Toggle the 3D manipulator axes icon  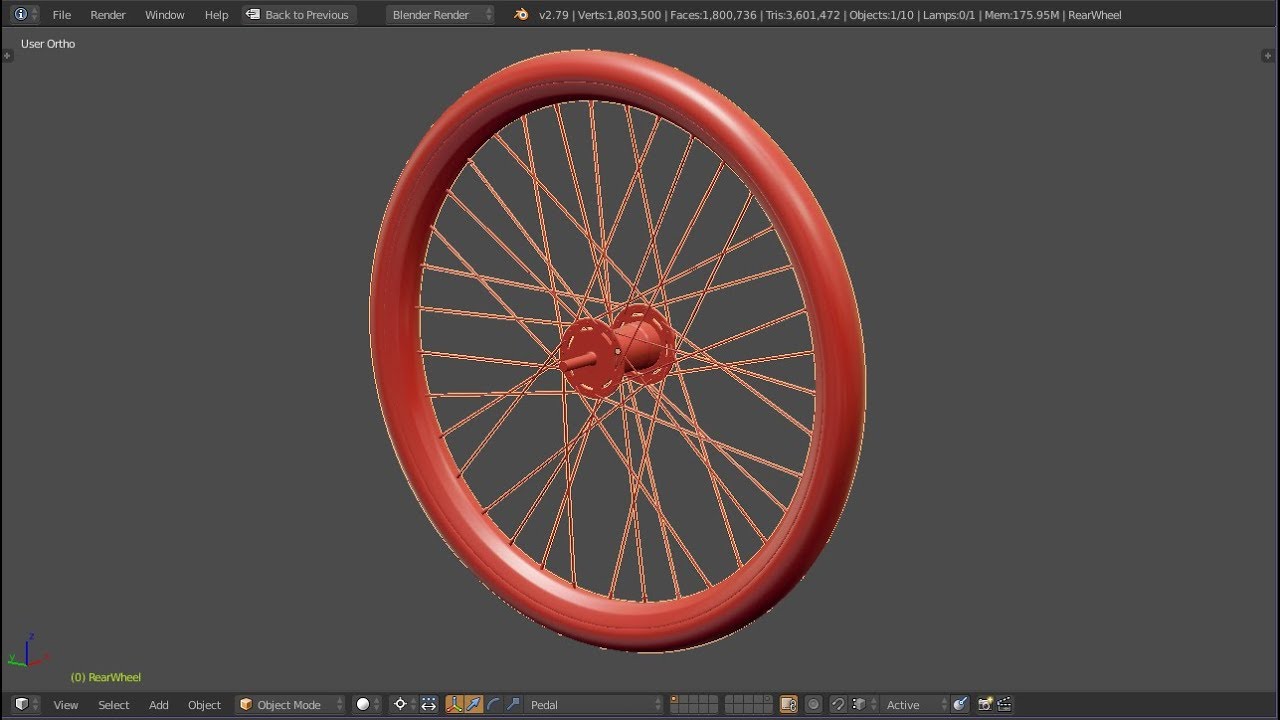coord(454,704)
